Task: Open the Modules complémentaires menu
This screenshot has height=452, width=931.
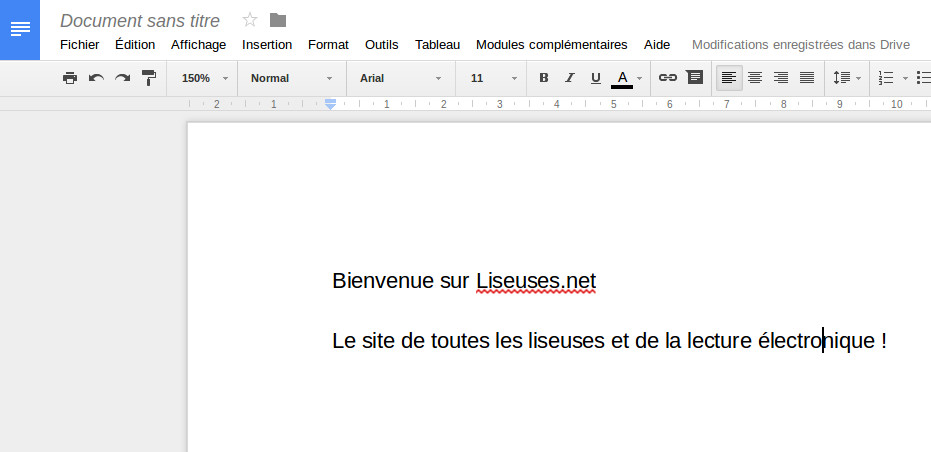Action: point(552,45)
